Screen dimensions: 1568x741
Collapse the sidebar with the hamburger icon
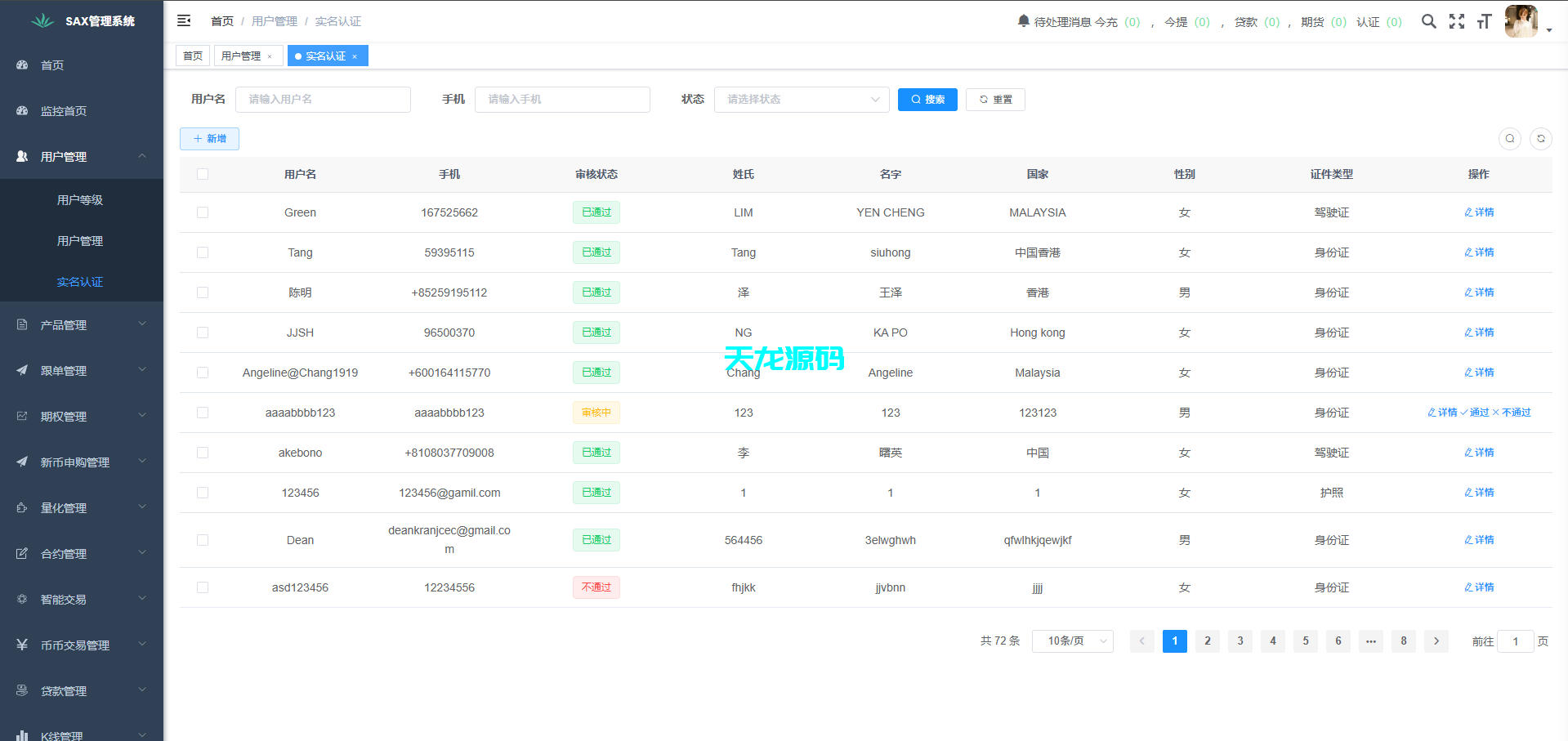184,20
